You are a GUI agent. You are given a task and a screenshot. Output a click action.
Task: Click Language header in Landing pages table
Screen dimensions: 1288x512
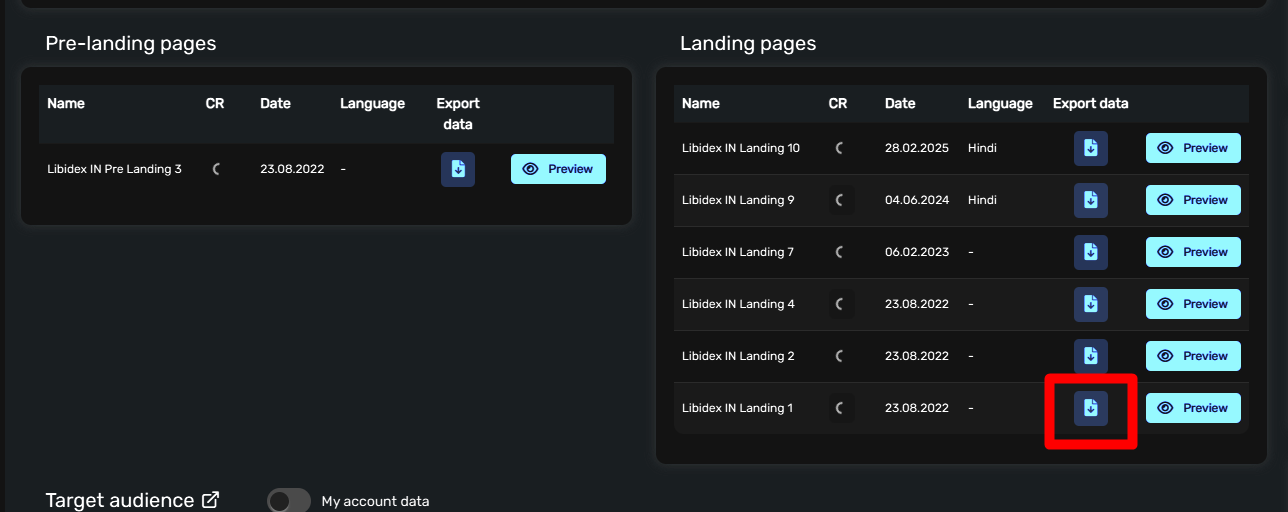click(1000, 103)
